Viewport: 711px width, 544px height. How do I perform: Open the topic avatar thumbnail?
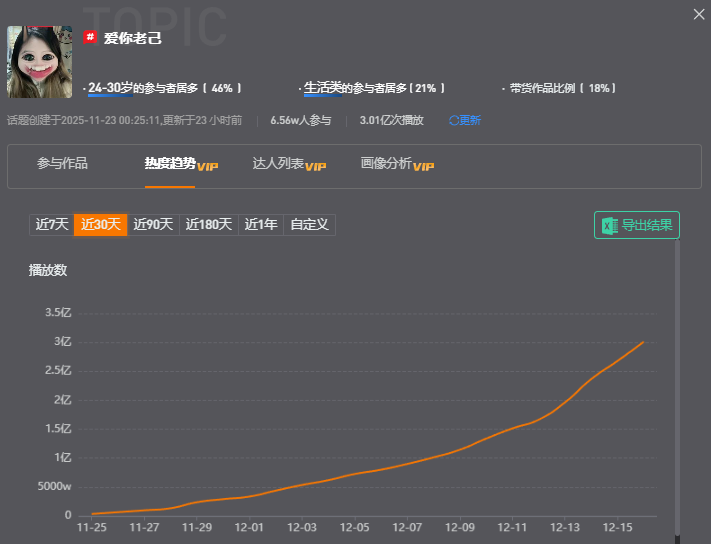(40, 62)
